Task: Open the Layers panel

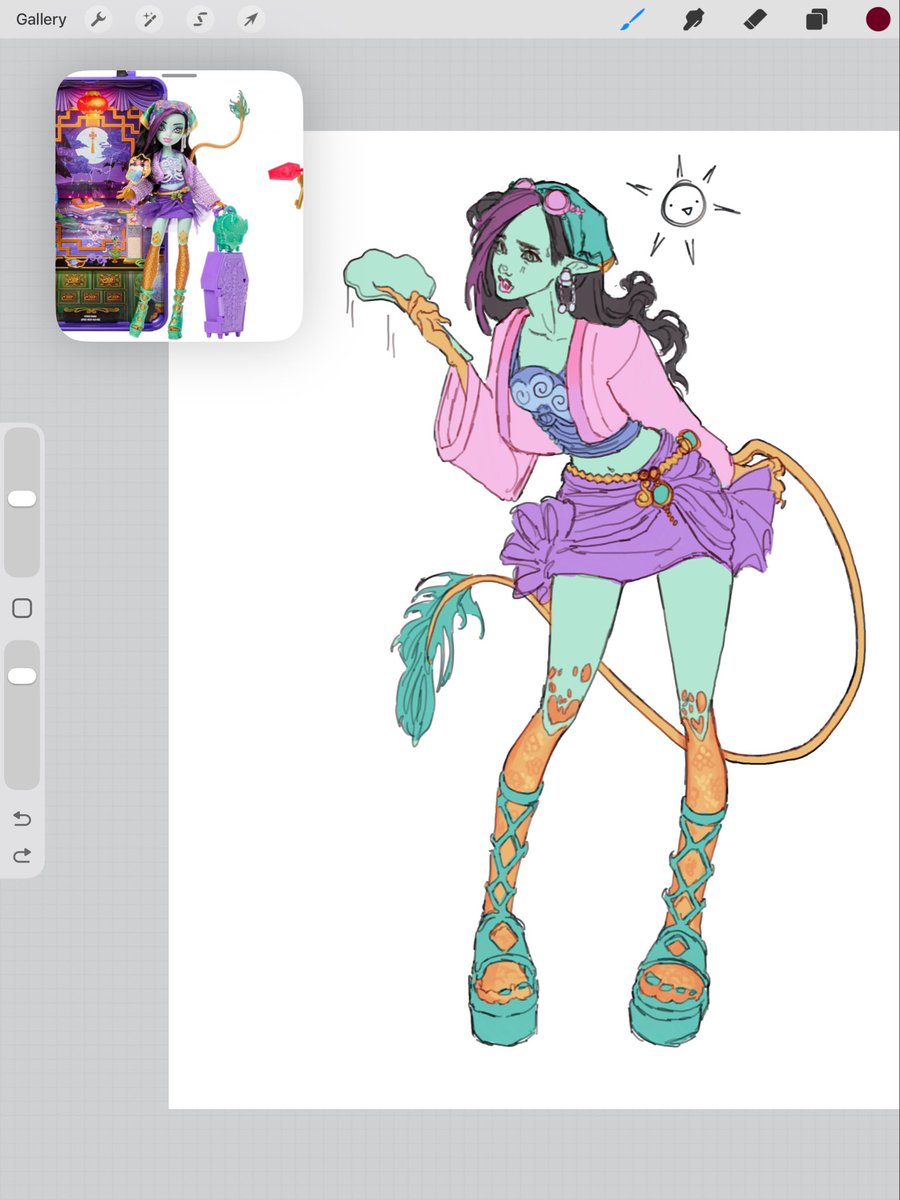Action: coord(817,19)
